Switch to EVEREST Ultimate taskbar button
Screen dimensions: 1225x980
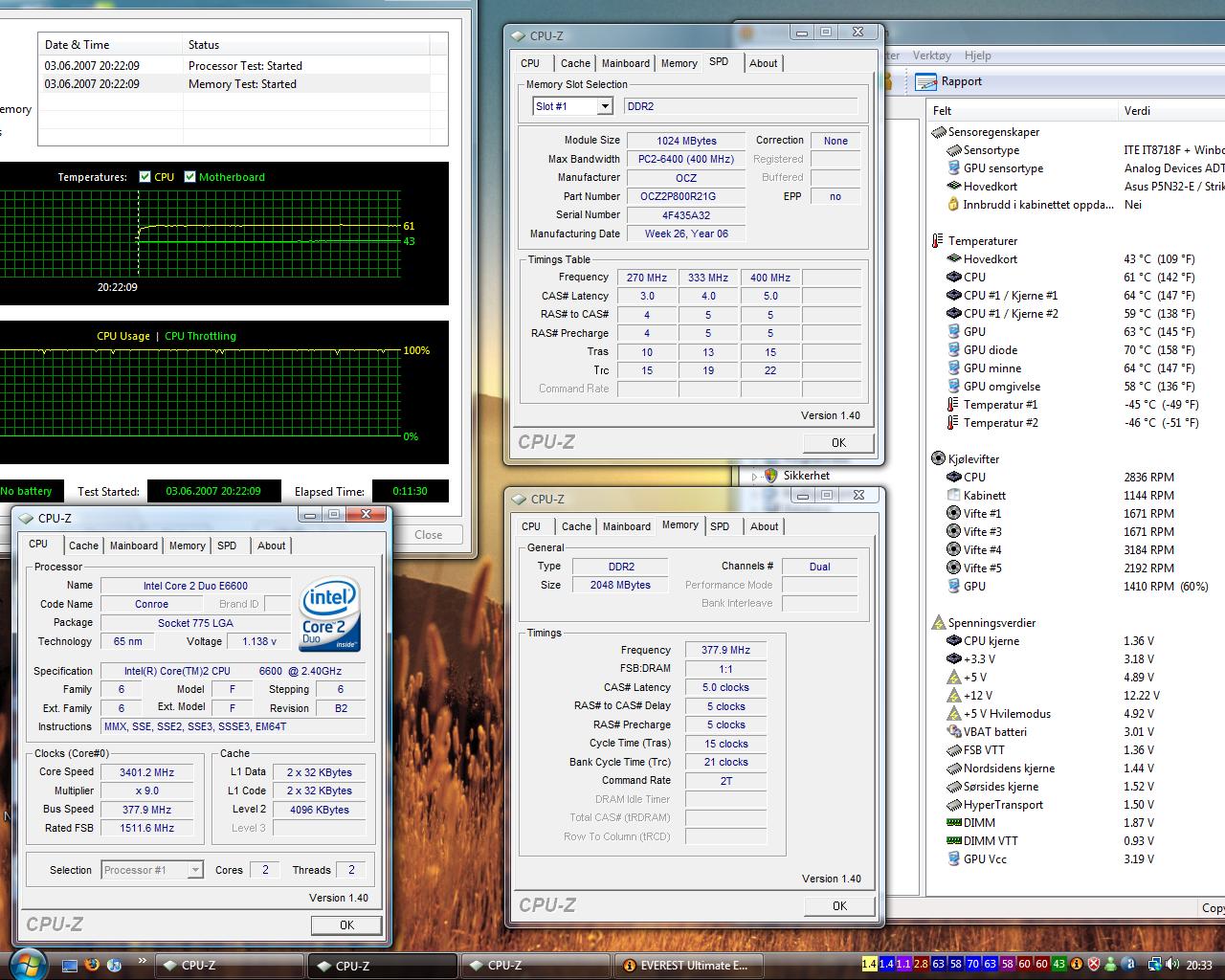688,965
